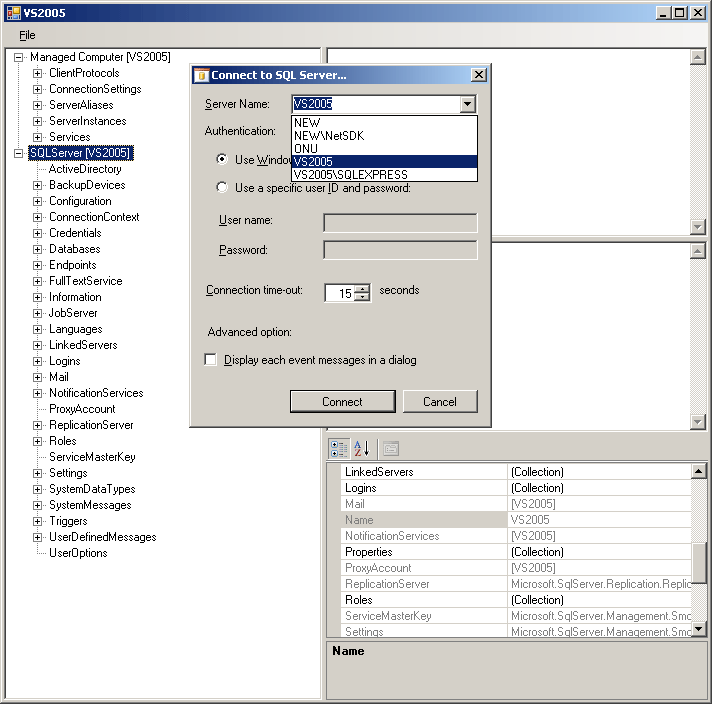Click the Alphabetical sort icon in property grid

[x=362, y=449]
